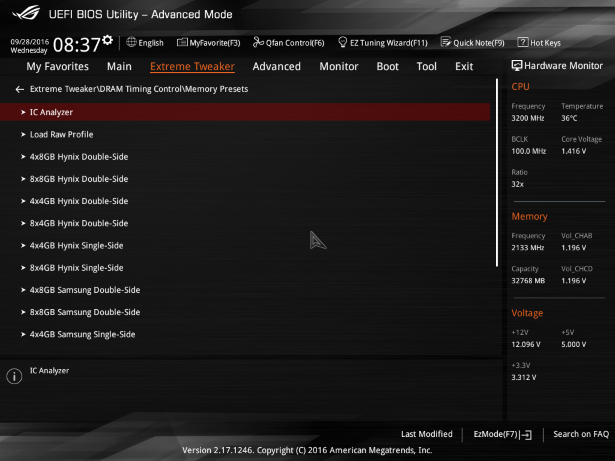
Task: Click the CPU frequency 3200 MHz value
Action: [x=528, y=118]
